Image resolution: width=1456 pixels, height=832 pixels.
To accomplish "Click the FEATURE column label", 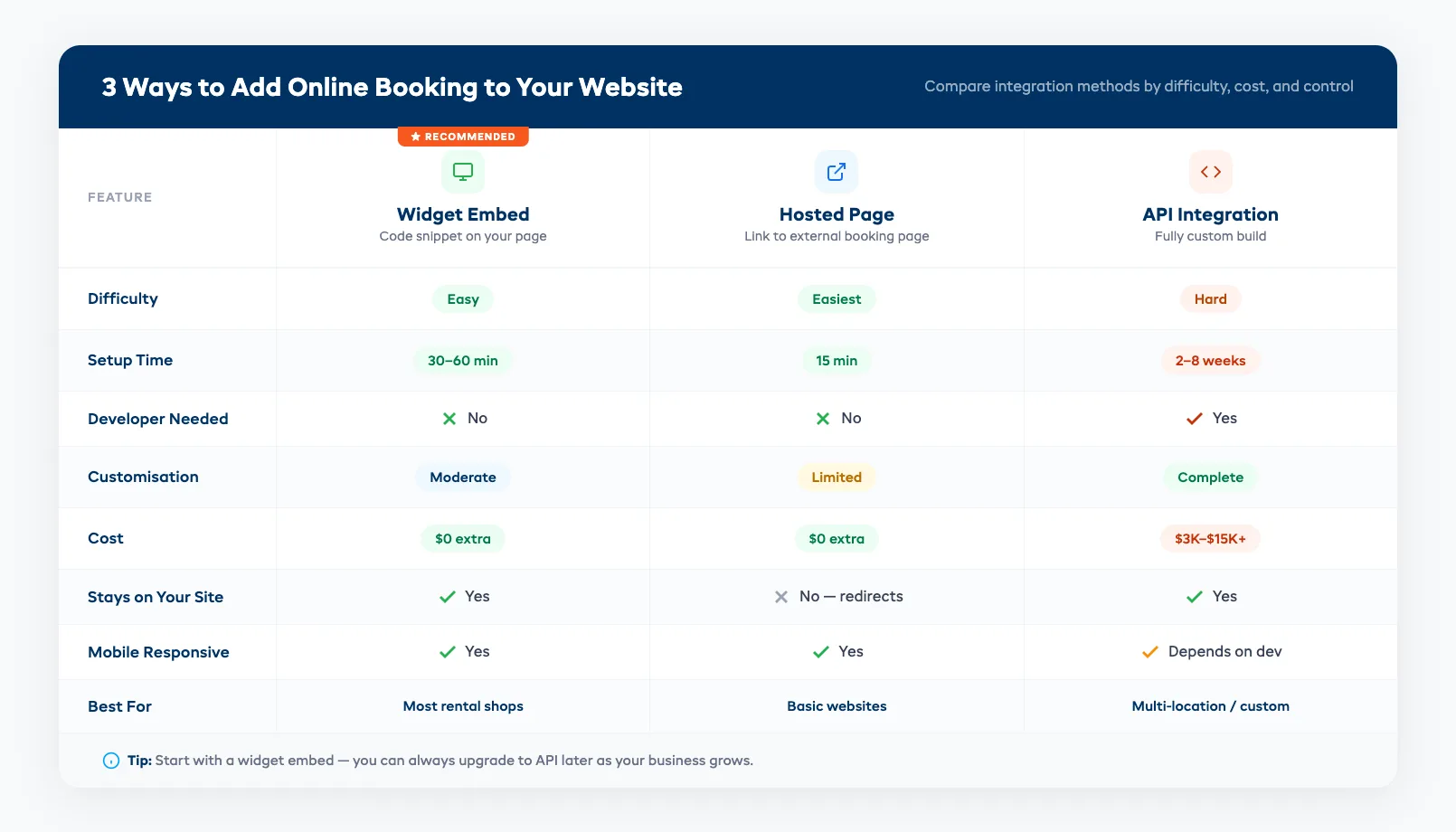I will (x=119, y=196).
